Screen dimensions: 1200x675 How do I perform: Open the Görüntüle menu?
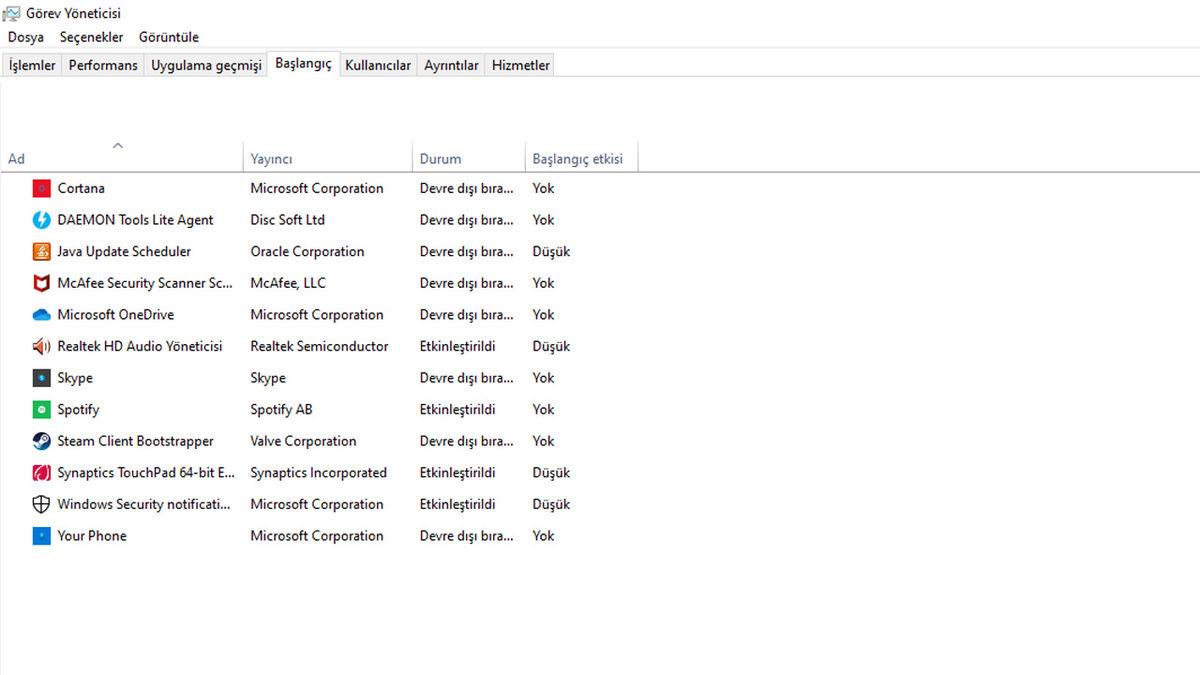[x=168, y=37]
